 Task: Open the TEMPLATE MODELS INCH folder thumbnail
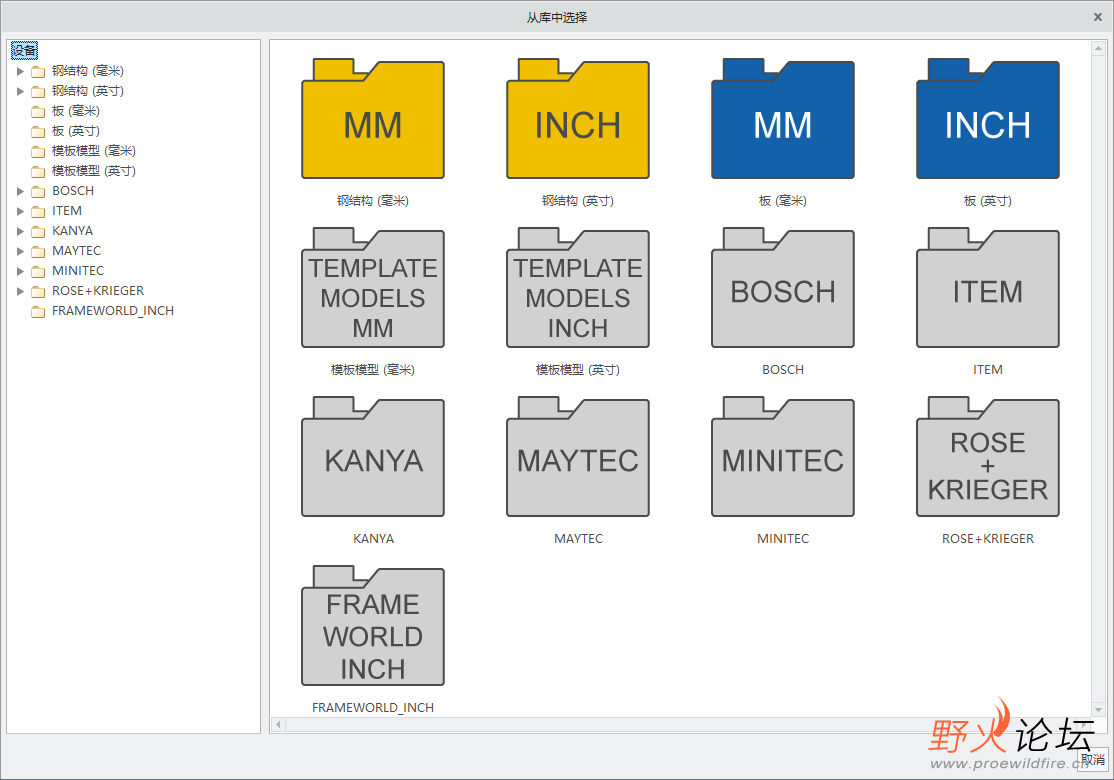[578, 288]
